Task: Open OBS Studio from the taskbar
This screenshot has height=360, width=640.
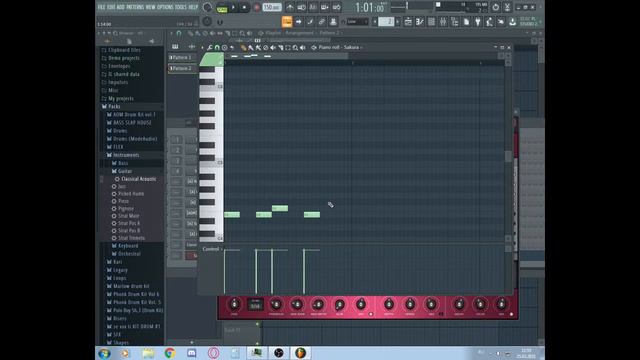Action: (x=279, y=353)
